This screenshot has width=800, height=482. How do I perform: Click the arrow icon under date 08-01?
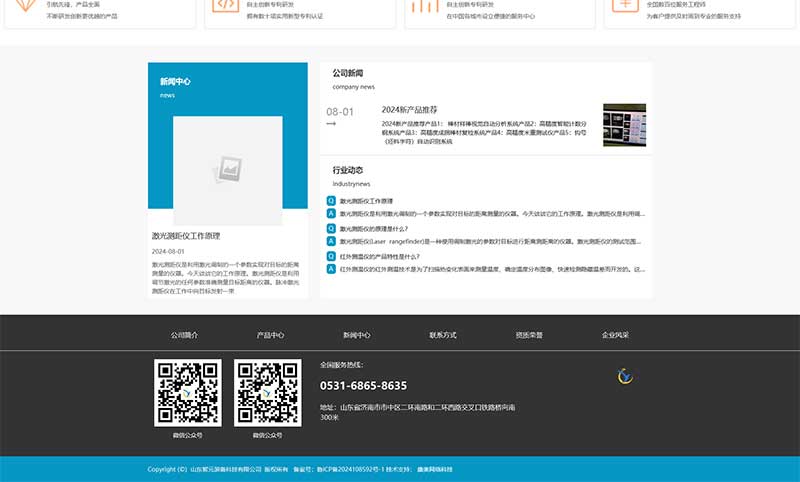click(332, 124)
